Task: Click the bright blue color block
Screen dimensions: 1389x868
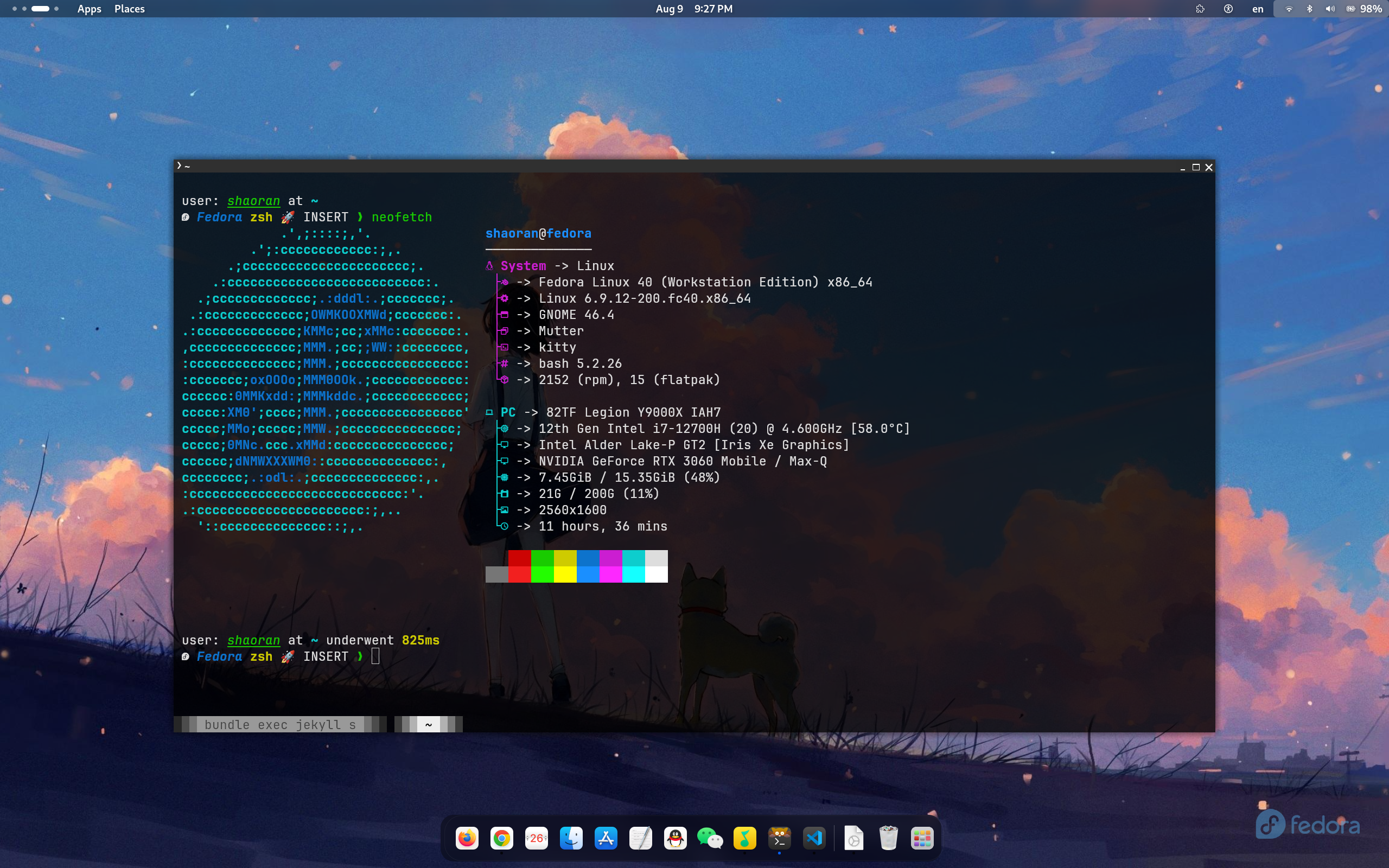Action: pyautogui.click(x=588, y=574)
